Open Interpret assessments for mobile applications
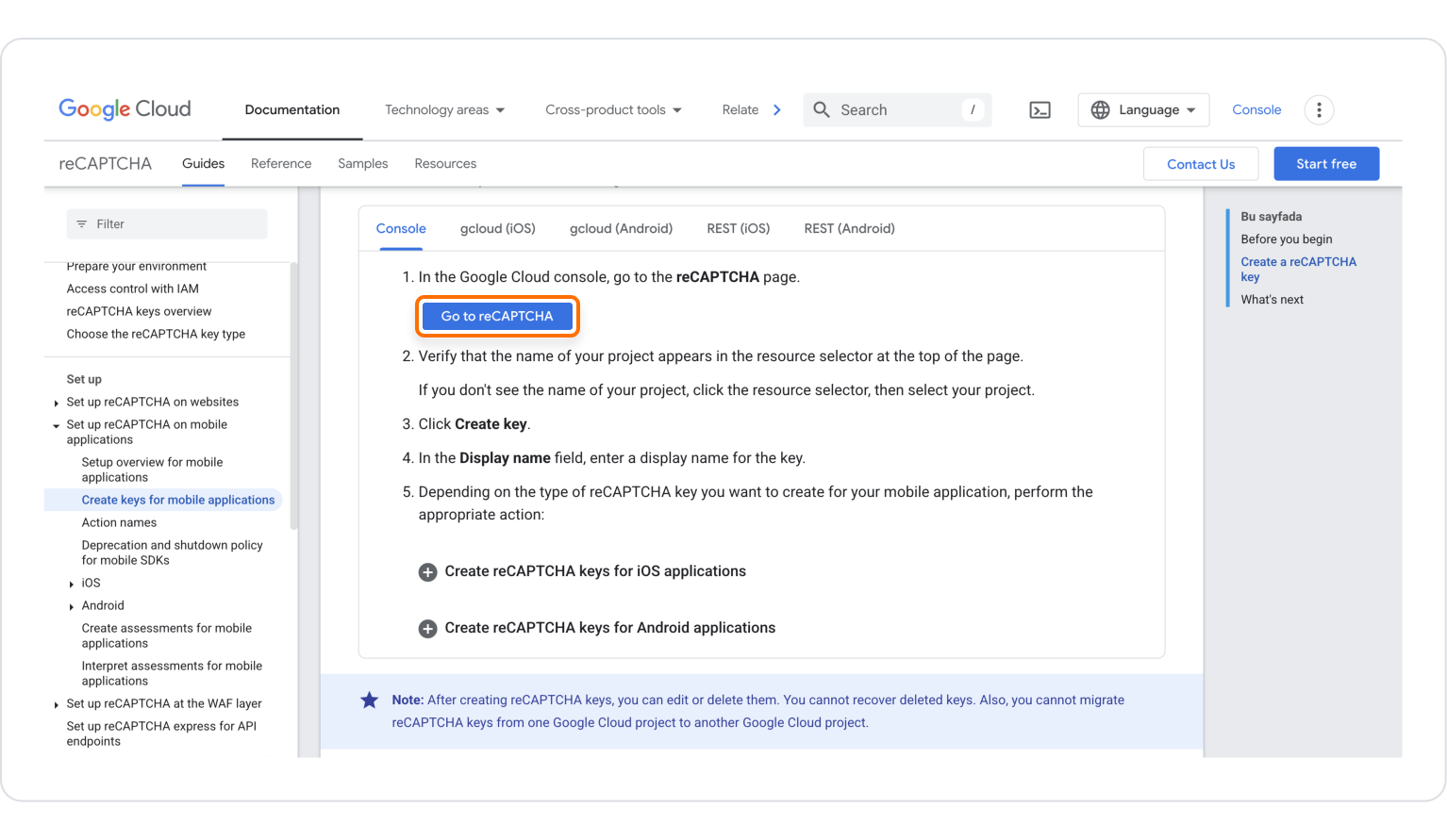Image resolution: width=1447 pixels, height=840 pixels. 173,674
